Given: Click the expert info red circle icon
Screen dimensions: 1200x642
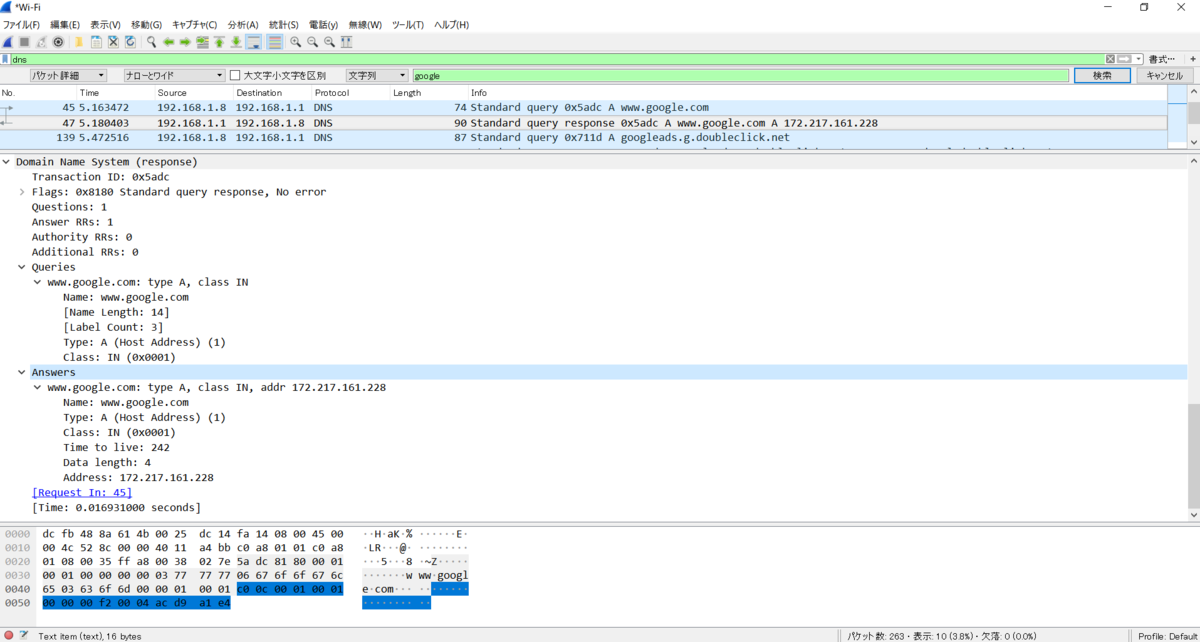Looking at the screenshot, I should pos(8,635).
